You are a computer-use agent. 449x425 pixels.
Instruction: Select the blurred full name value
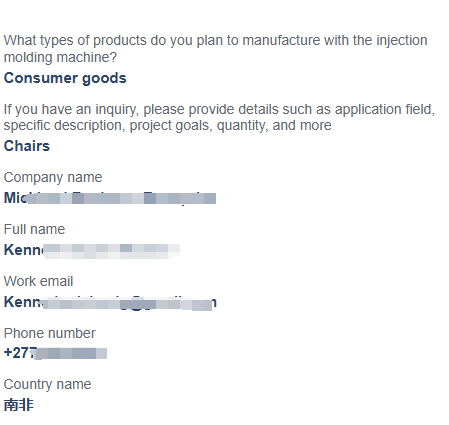92,250
